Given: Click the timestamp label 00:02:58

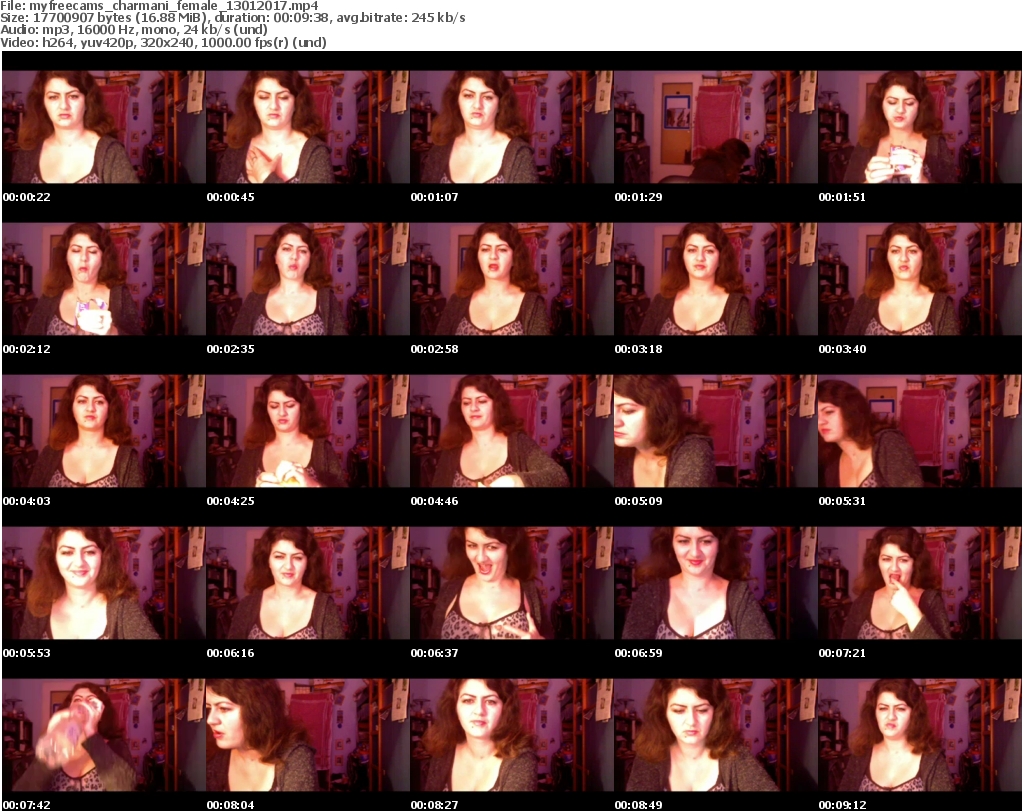Looking at the screenshot, I should coord(434,349).
